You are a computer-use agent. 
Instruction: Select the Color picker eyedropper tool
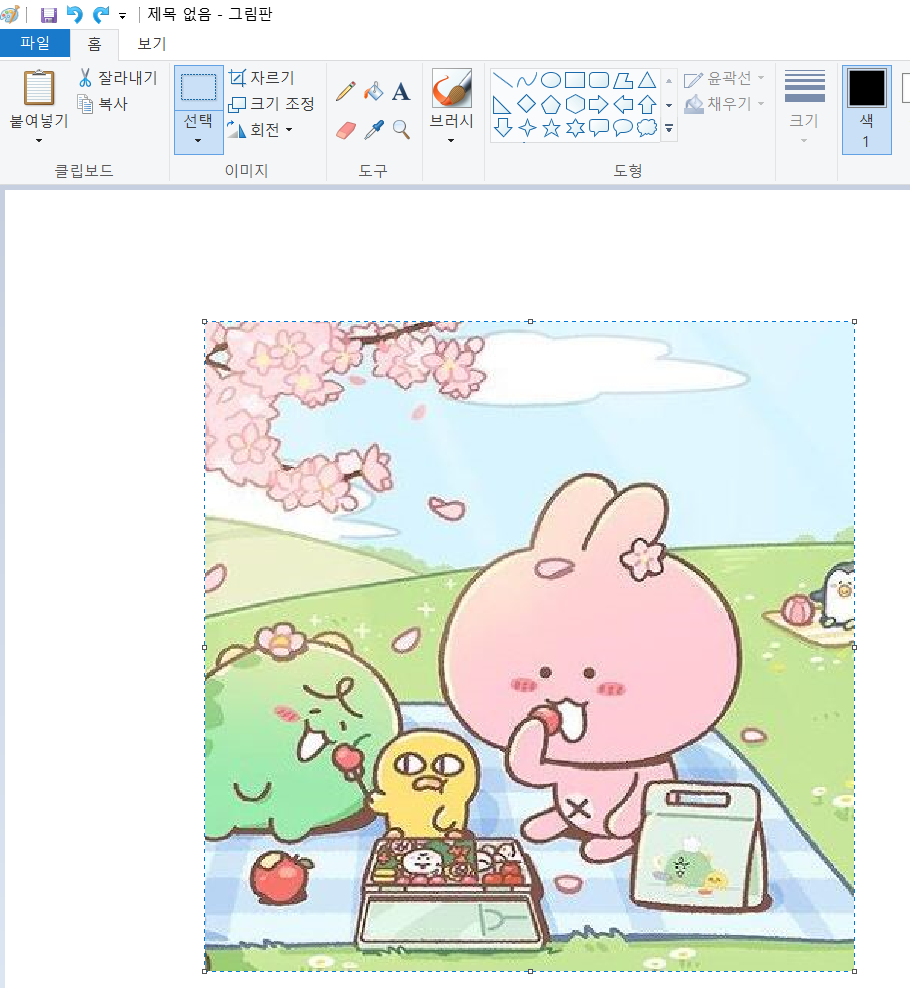[374, 130]
